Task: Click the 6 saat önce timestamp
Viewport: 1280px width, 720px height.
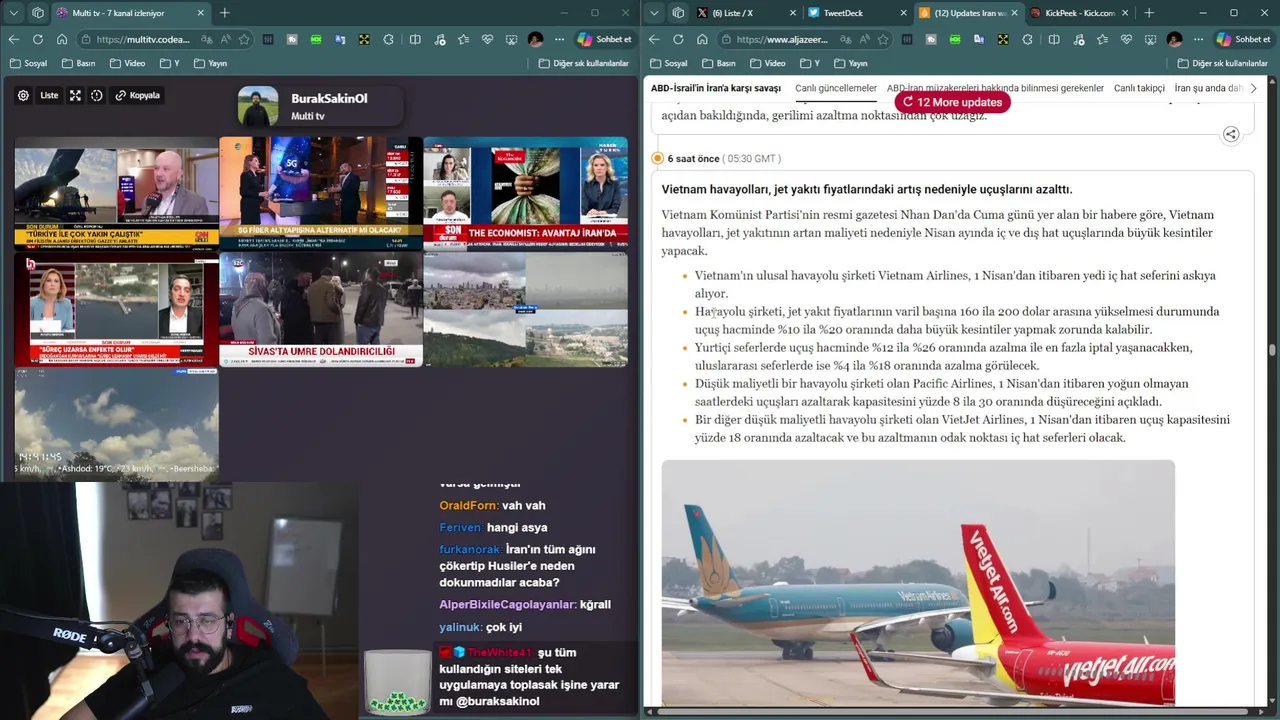Action: (x=693, y=158)
